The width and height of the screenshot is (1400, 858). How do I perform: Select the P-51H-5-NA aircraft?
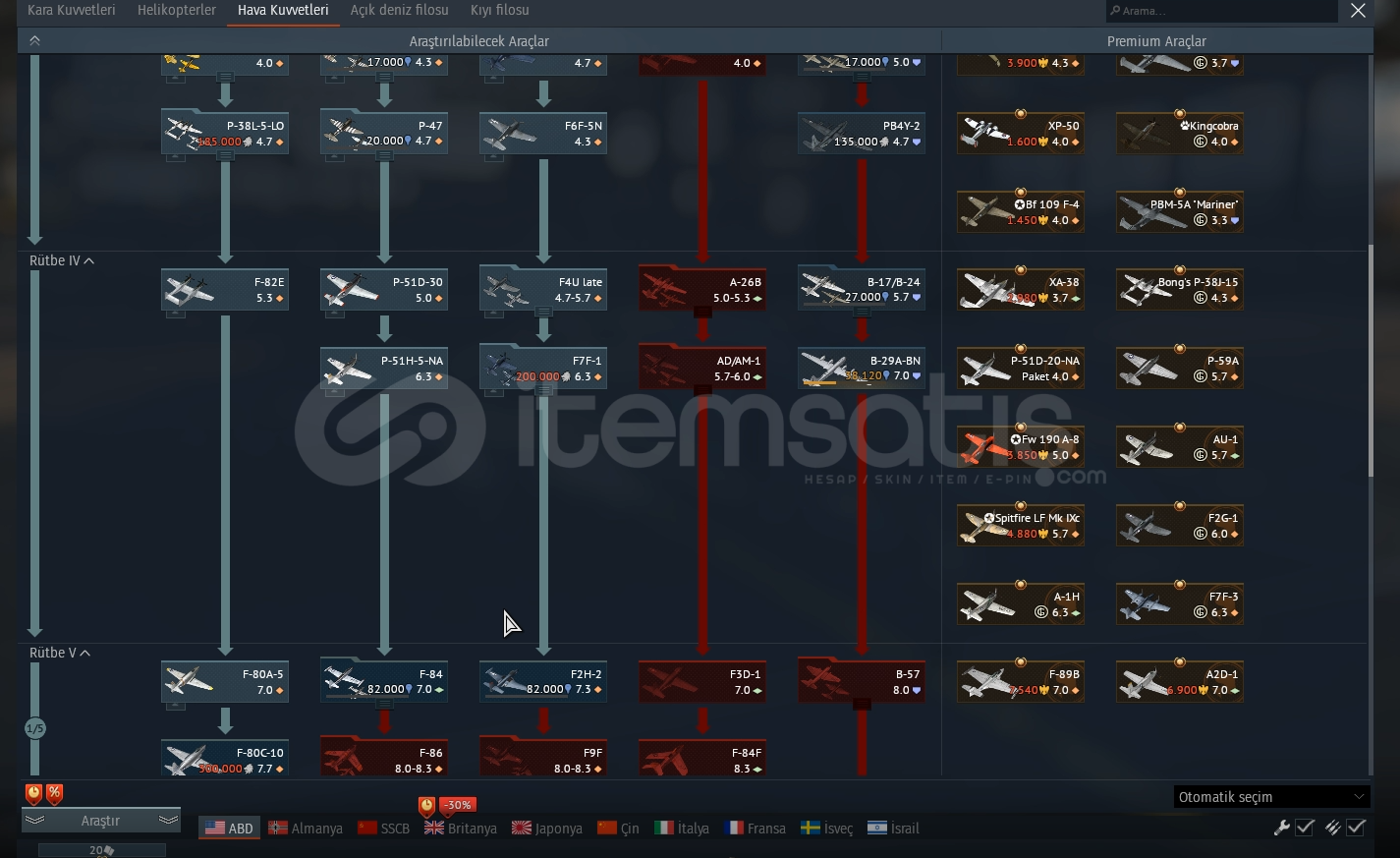pos(384,369)
